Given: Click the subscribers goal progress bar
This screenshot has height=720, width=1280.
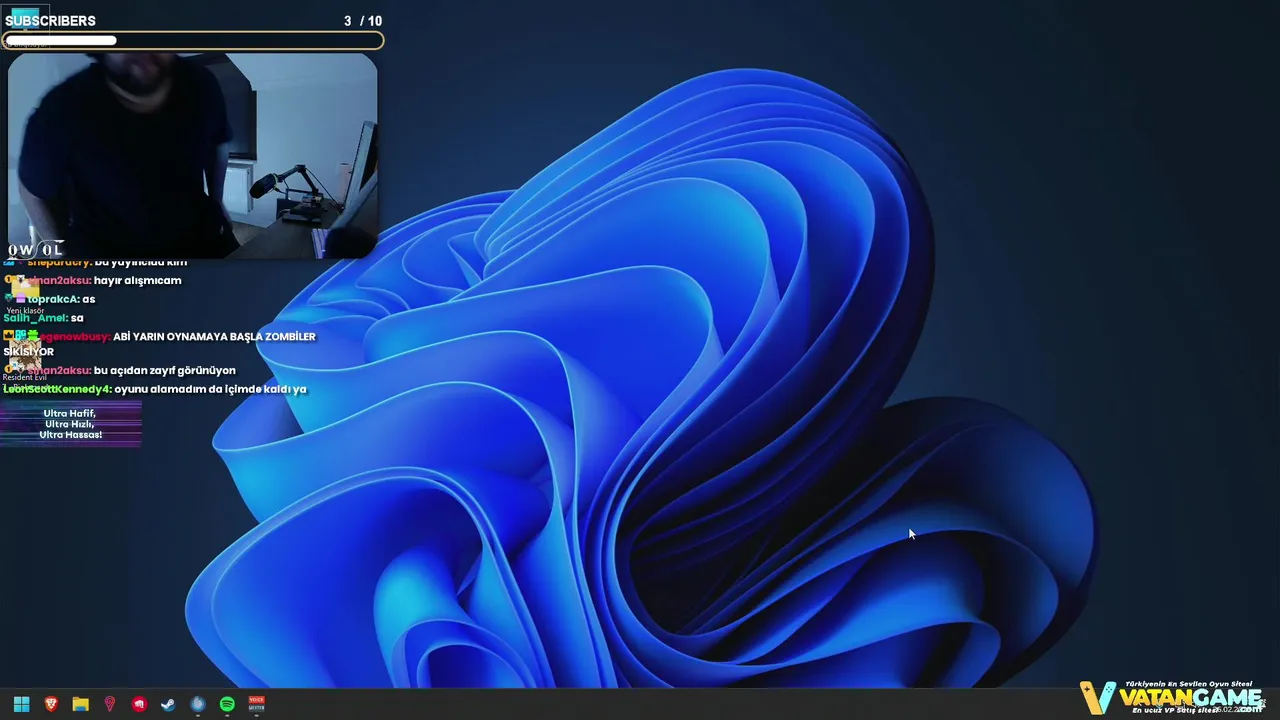Looking at the screenshot, I should tap(192, 41).
